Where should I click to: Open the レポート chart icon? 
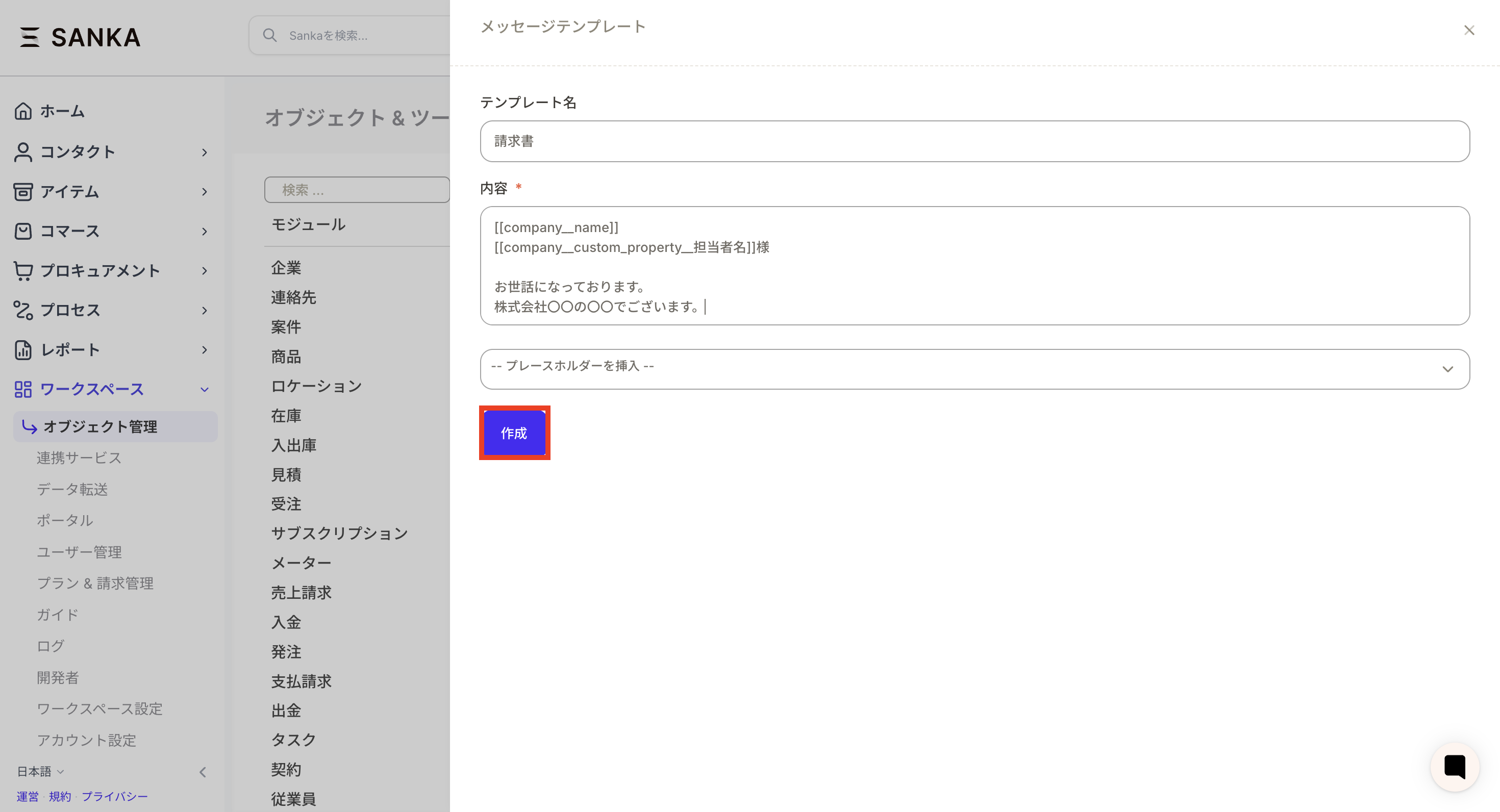[x=23, y=350]
